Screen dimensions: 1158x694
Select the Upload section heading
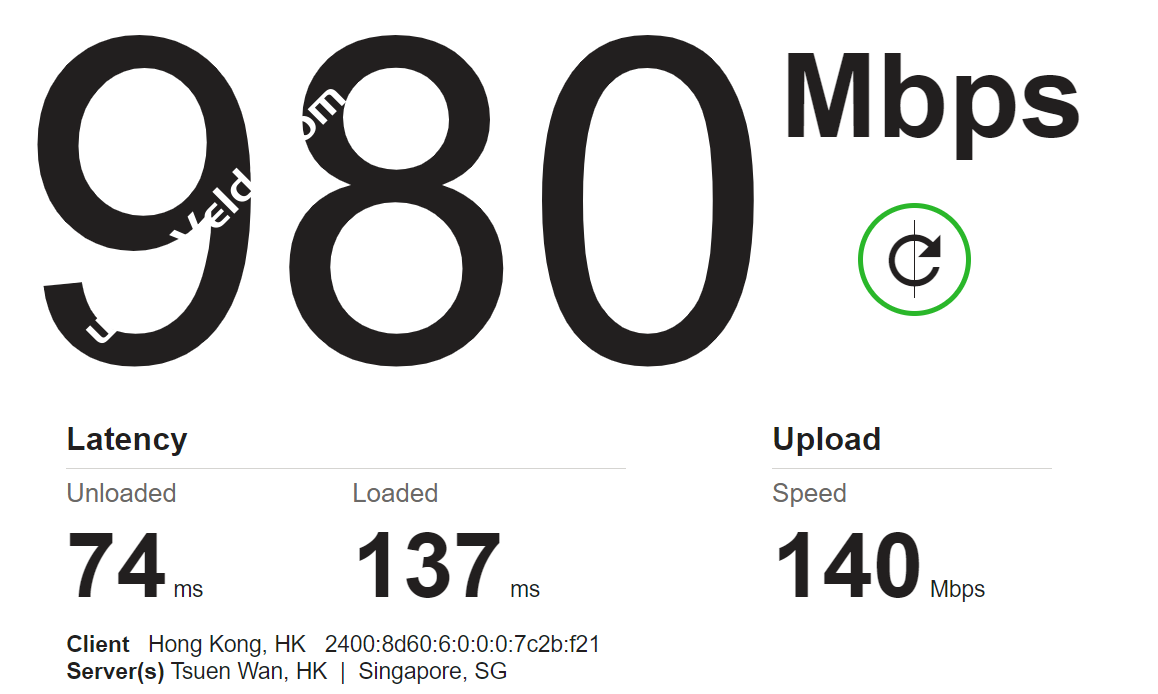click(826, 439)
